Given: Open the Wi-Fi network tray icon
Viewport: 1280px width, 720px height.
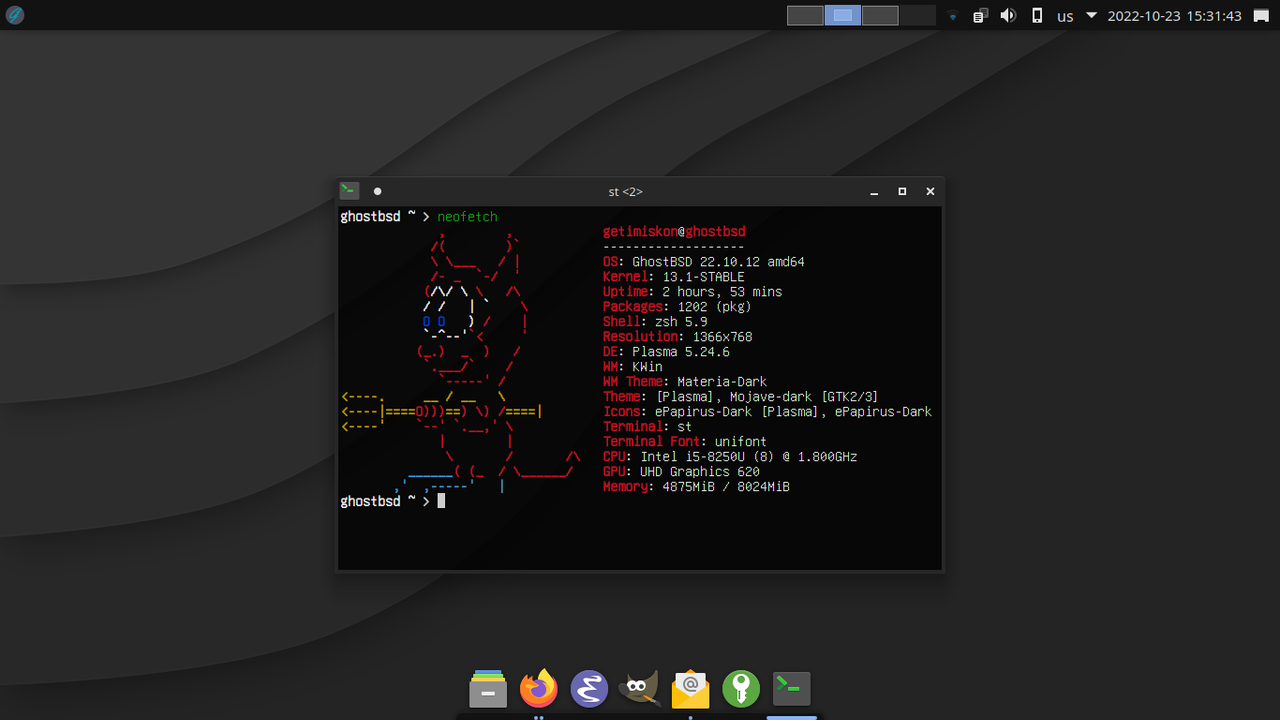Looking at the screenshot, I should 953,16.
